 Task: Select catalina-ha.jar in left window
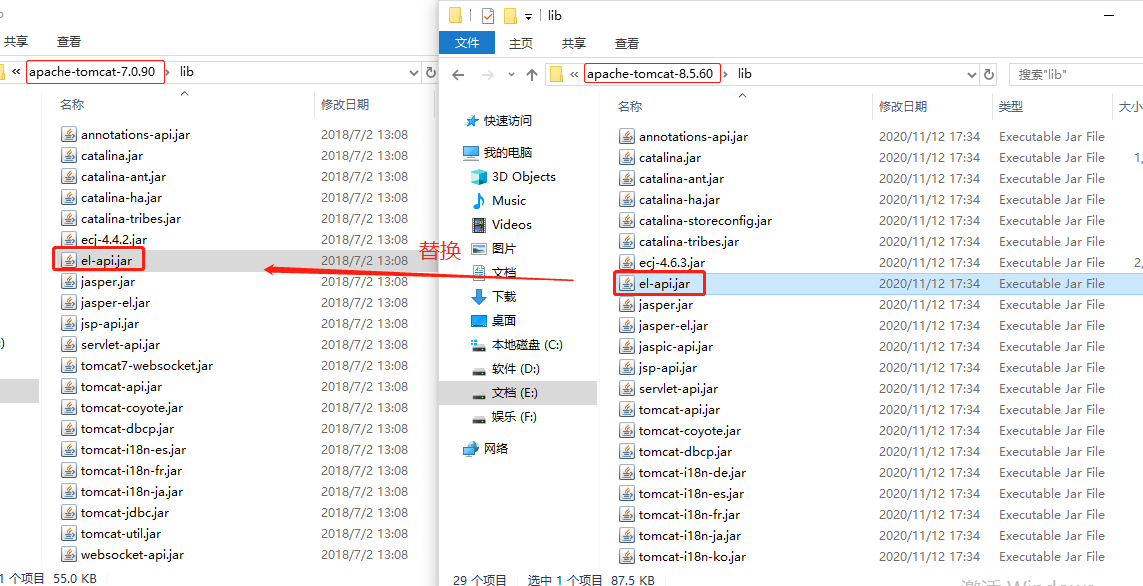point(121,198)
